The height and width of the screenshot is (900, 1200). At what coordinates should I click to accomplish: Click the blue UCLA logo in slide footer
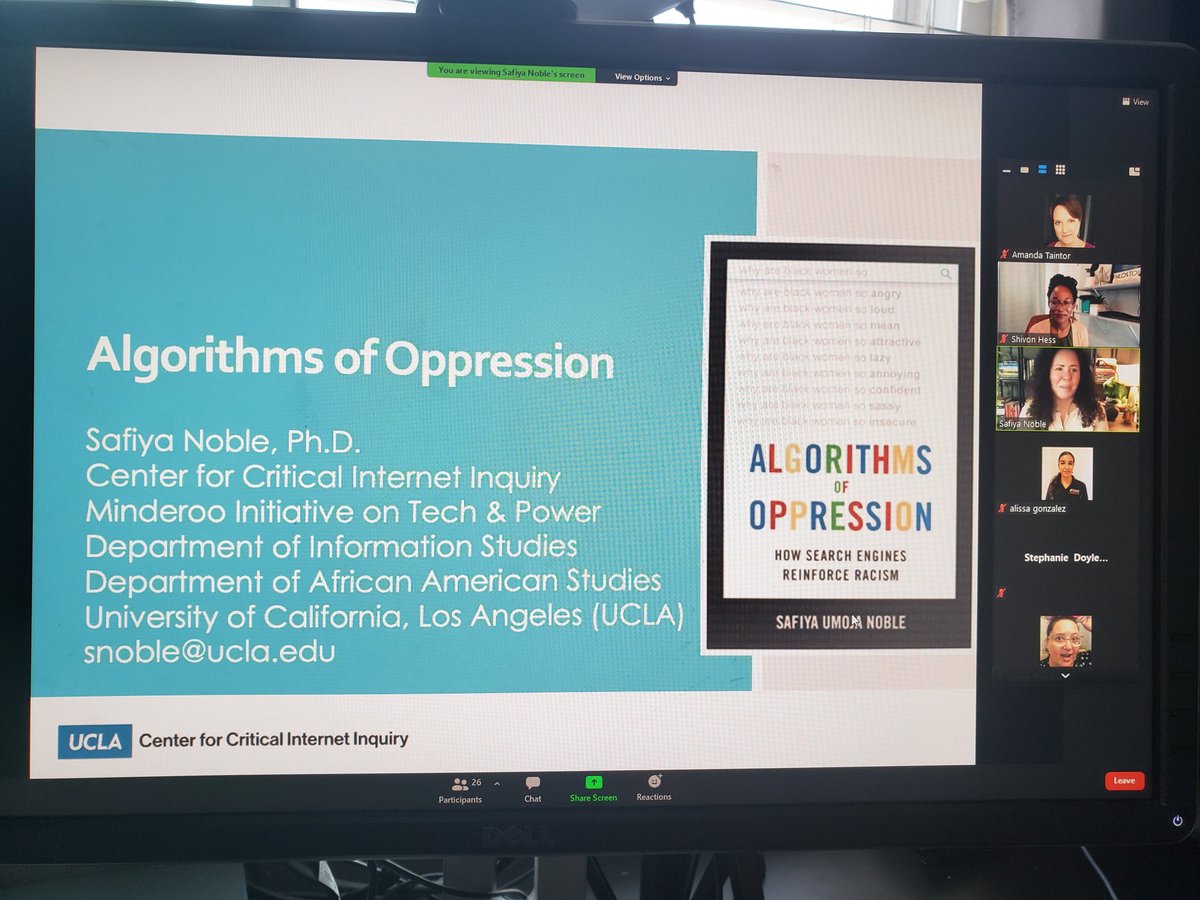click(95, 741)
